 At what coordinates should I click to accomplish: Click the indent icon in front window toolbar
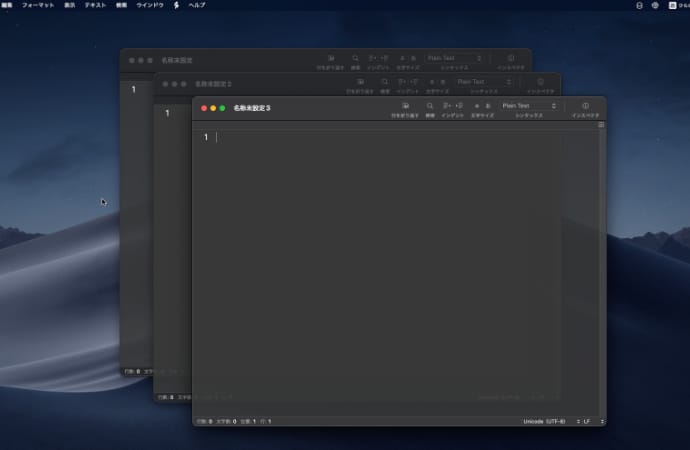[x=451, y=106]
